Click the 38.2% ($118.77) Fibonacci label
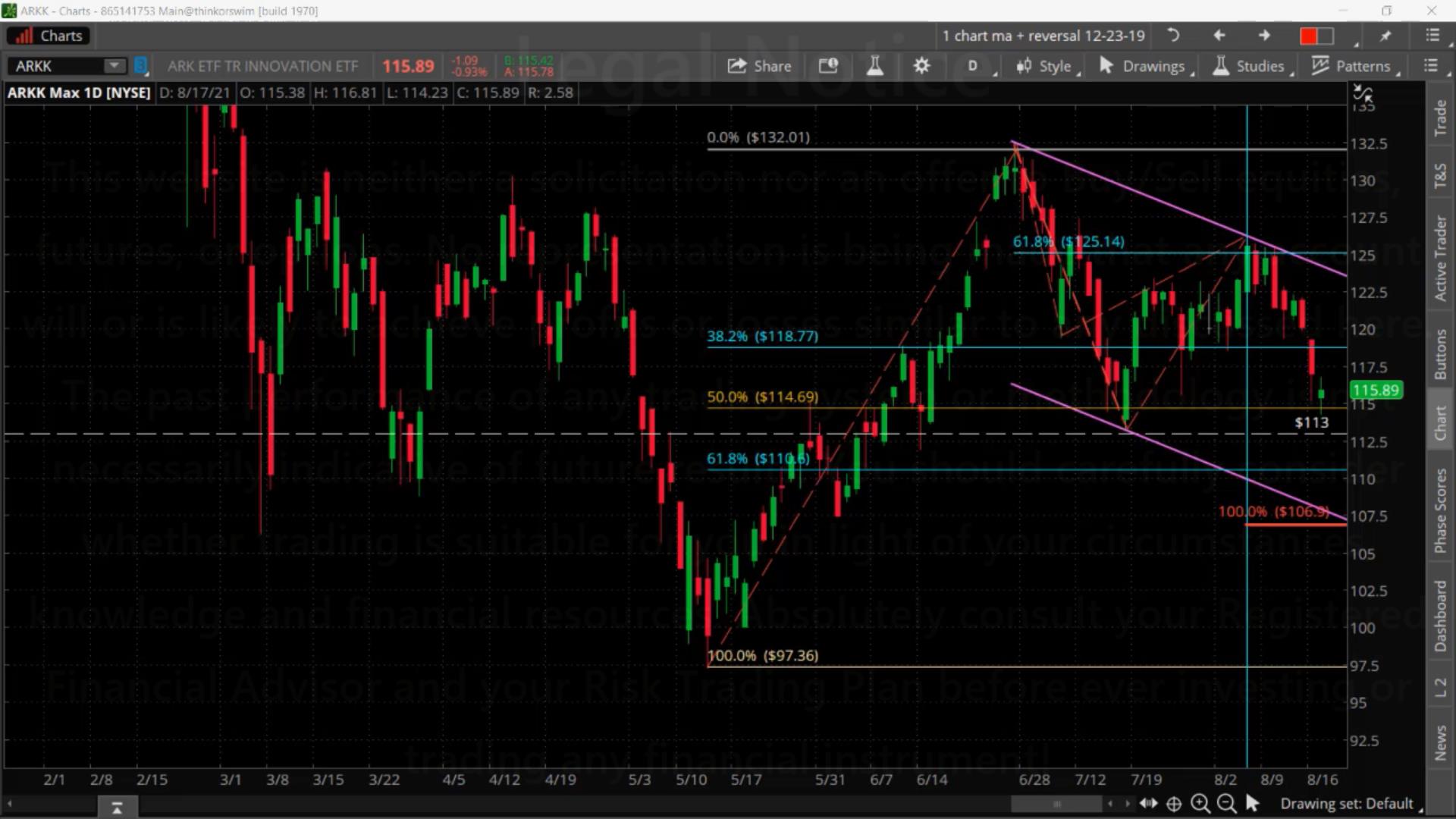Viewport: 1456px width, 819px height. 762,336
